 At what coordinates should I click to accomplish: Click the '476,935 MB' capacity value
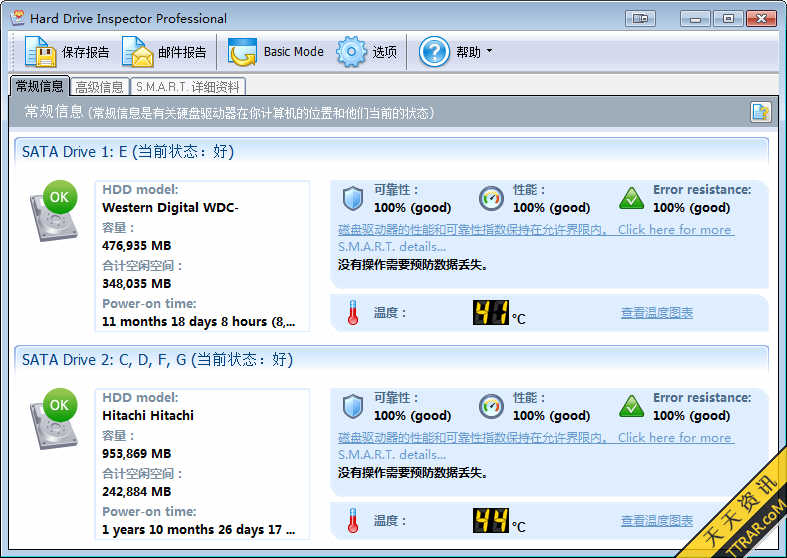click(x=137, y=245)
